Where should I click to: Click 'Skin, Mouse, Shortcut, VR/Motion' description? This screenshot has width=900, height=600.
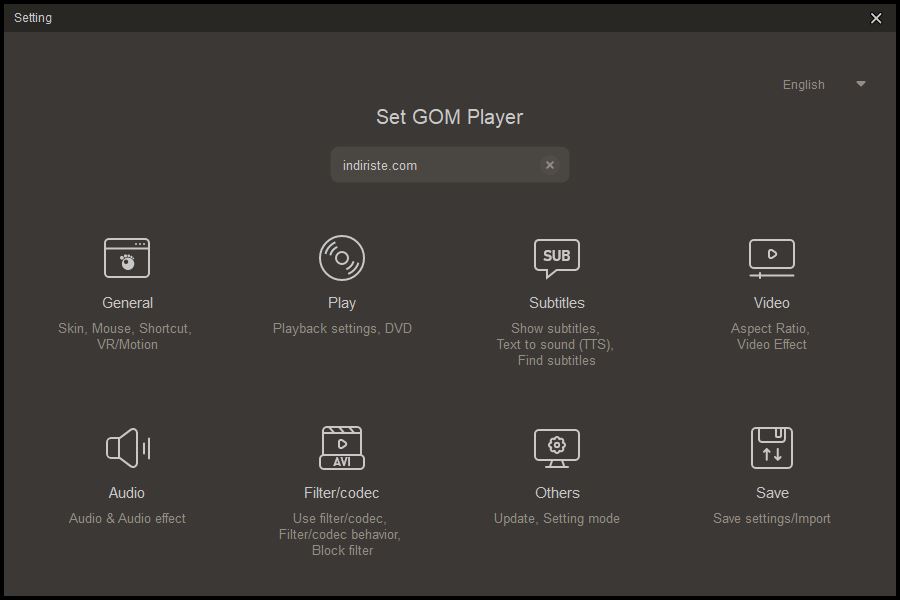coord(125,336)
